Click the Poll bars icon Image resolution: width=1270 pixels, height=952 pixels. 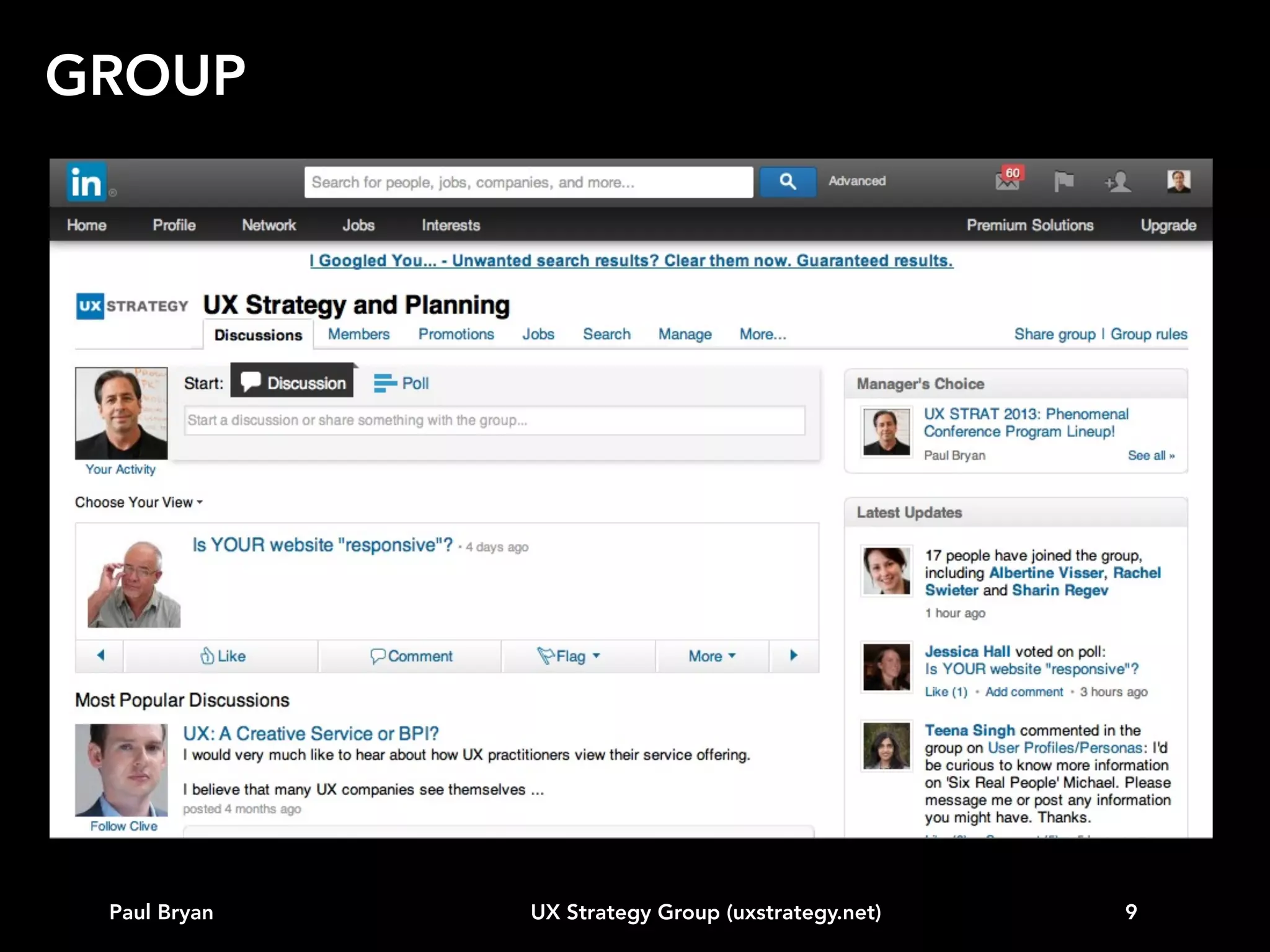[384, 383]
